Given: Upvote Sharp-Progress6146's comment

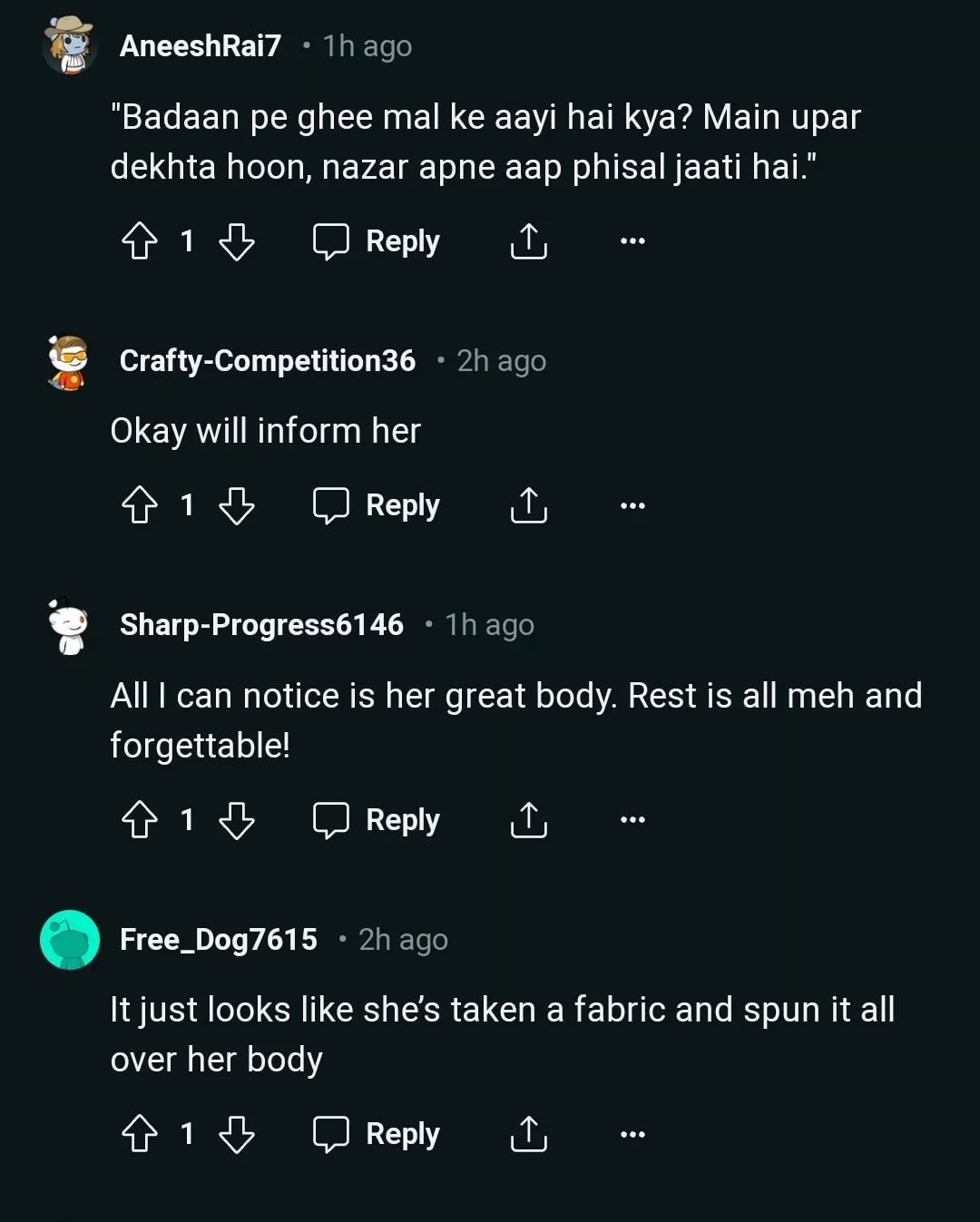Looking at the screenshot, I should click(x=140, y=820).
